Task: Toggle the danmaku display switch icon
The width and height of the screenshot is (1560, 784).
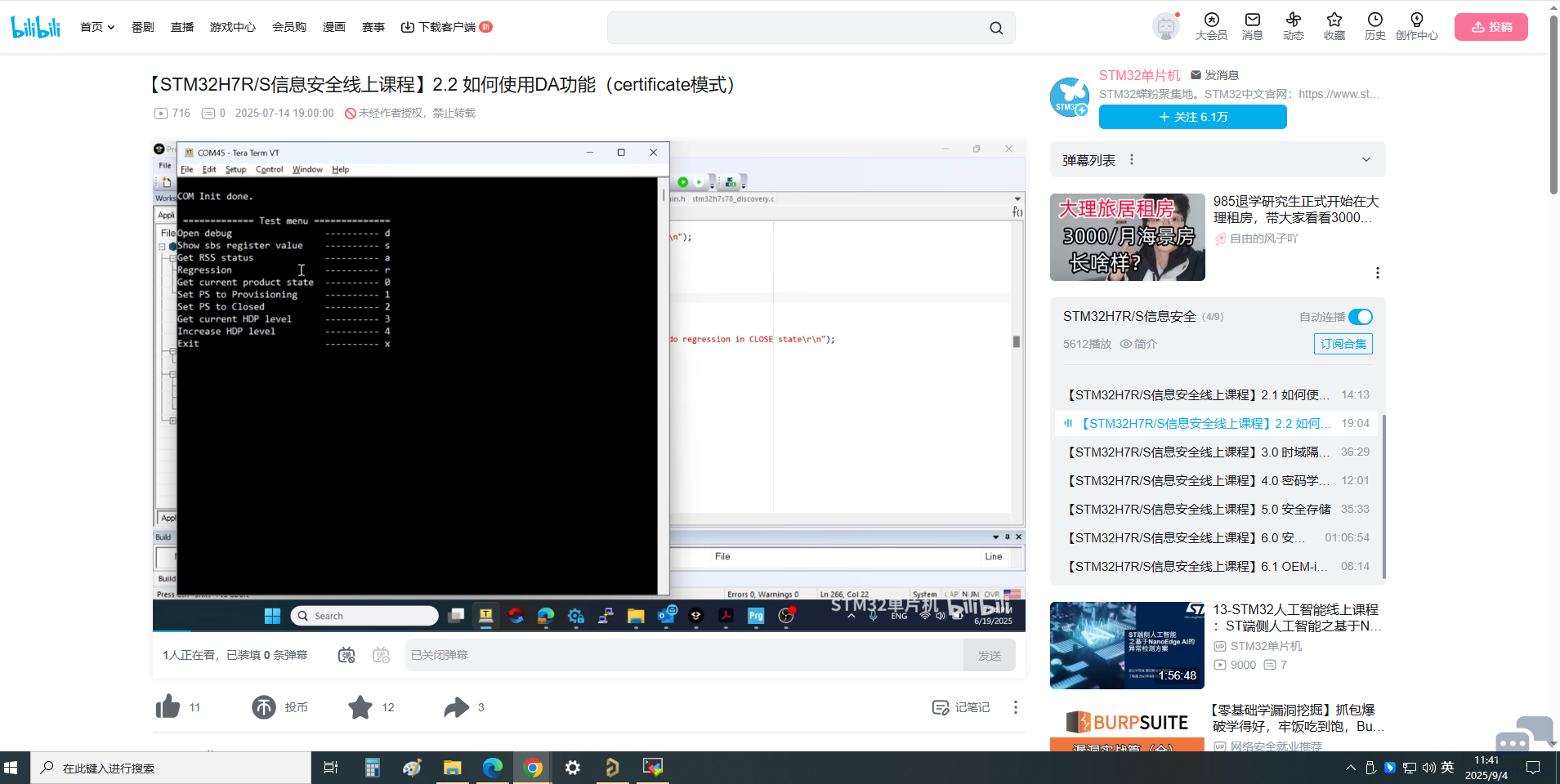Action: [346, 655]
